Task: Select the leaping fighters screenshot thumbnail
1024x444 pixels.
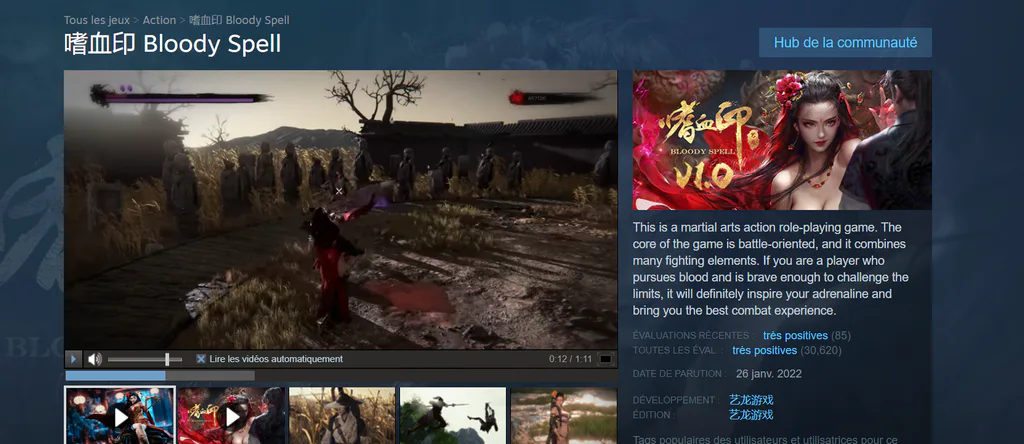Action: coord(453,416)
